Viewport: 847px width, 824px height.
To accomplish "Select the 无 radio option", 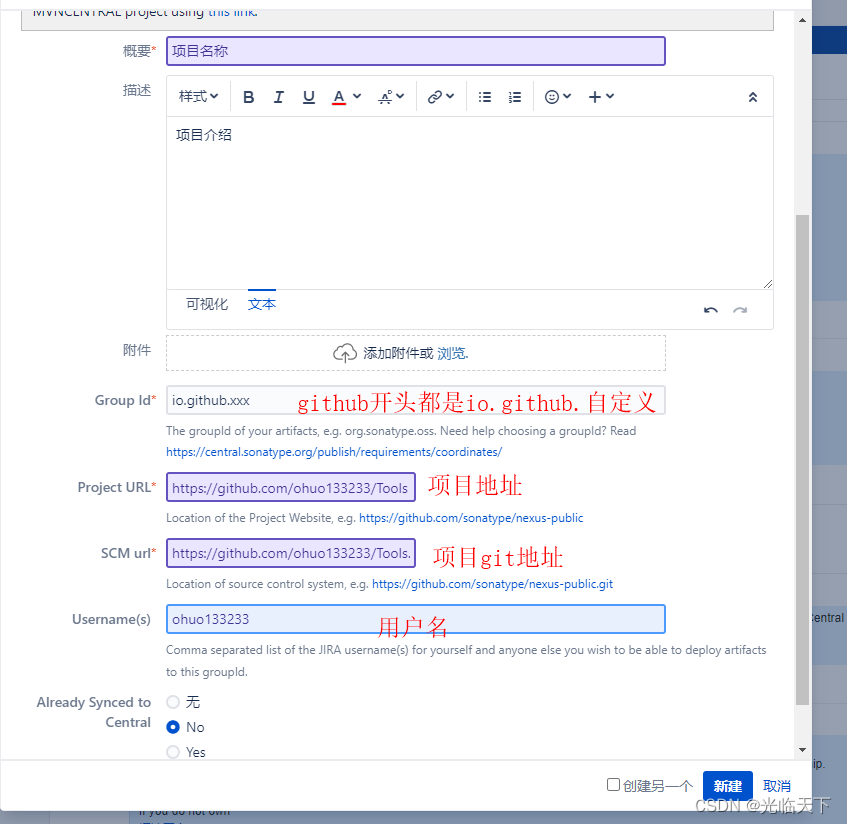I will 173,702.
